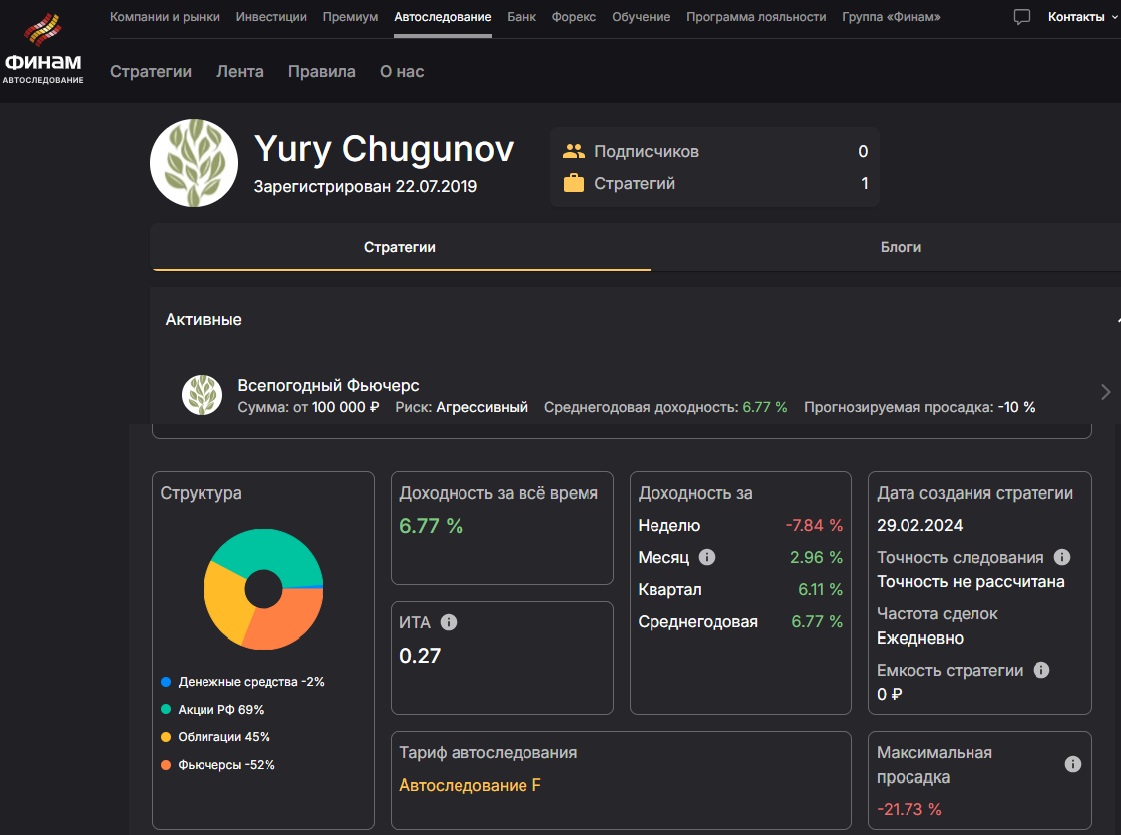The width and height of the screenshot is (1121, 835).
Task: Click the Зарегистрирован 22.07.2019 text
Action: (365, 187)
